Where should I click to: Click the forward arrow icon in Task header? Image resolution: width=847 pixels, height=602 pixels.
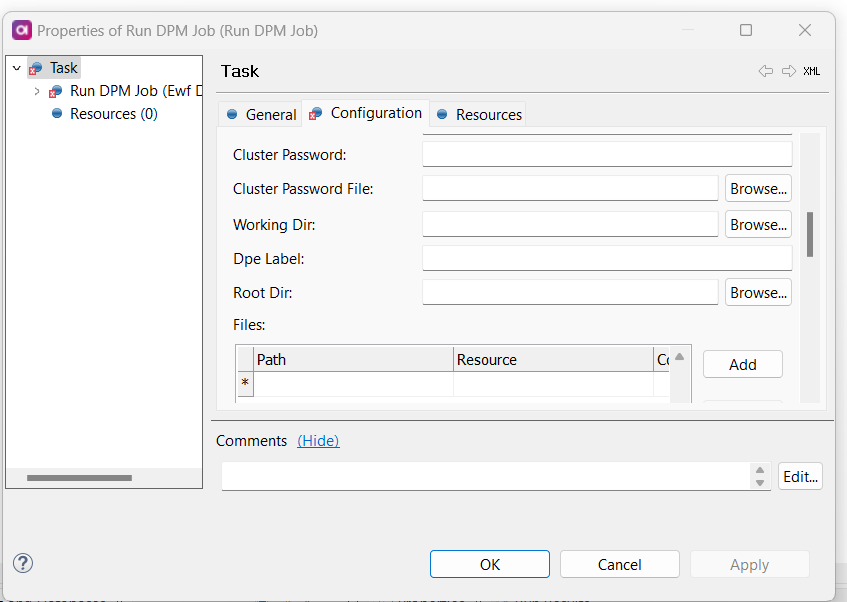point(789,71)
